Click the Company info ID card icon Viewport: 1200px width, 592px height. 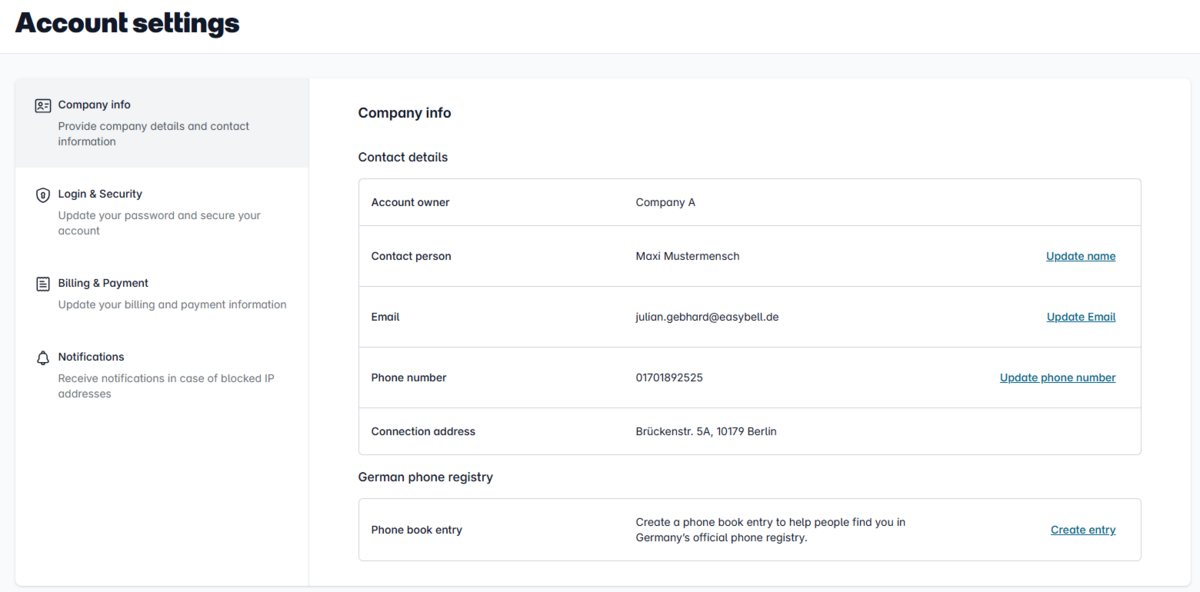point(43,105)
